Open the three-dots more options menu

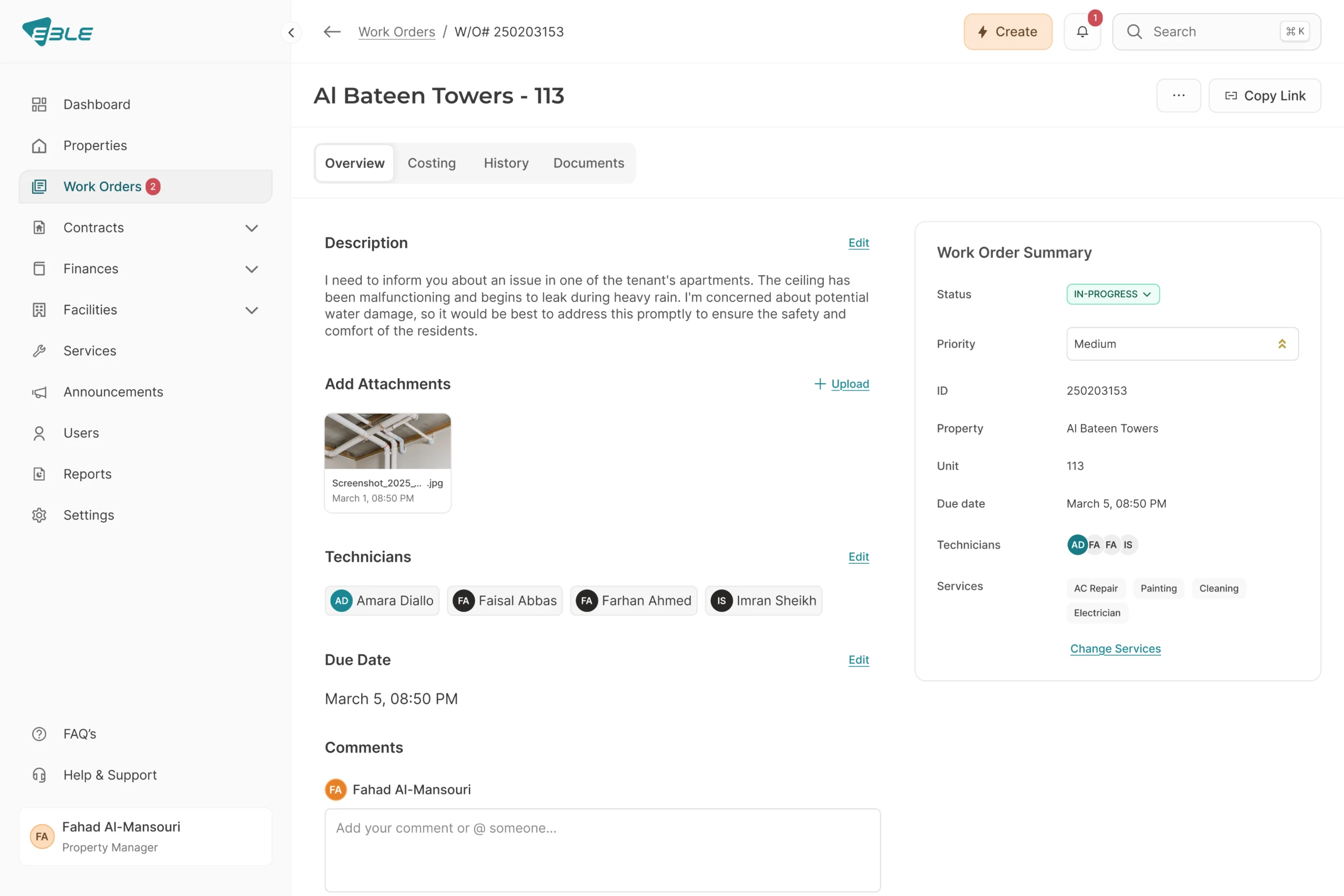click(1178, 96)
